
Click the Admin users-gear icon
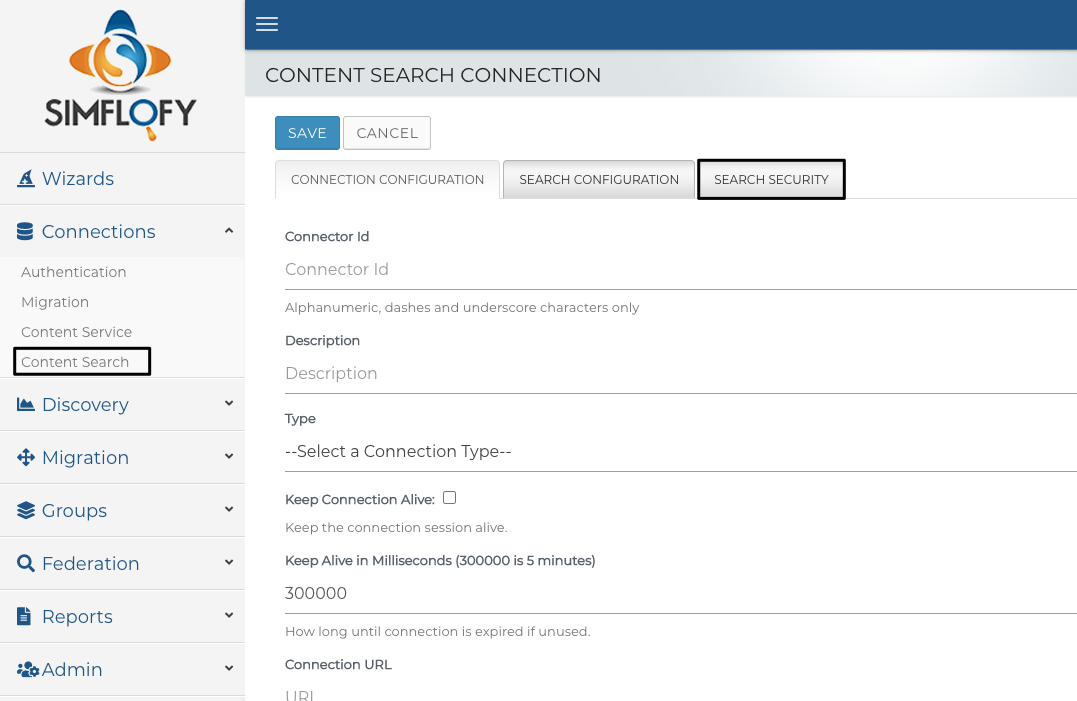[28, 669]
